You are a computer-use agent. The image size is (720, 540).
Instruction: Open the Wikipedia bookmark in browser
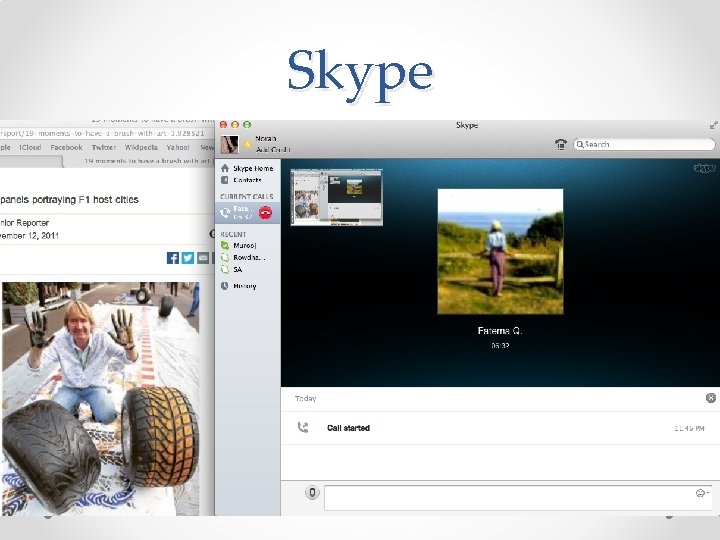[141, 147]
